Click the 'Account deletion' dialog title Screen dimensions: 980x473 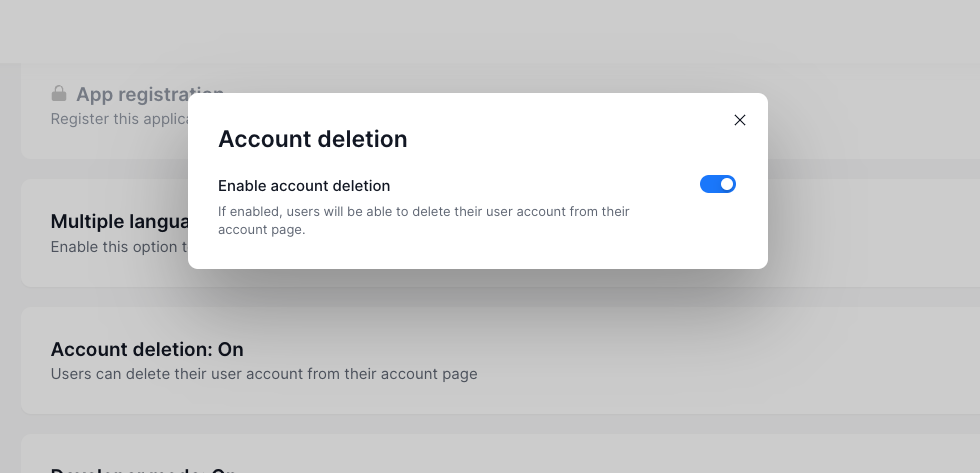pyautogui.click(x=312, y=139)
